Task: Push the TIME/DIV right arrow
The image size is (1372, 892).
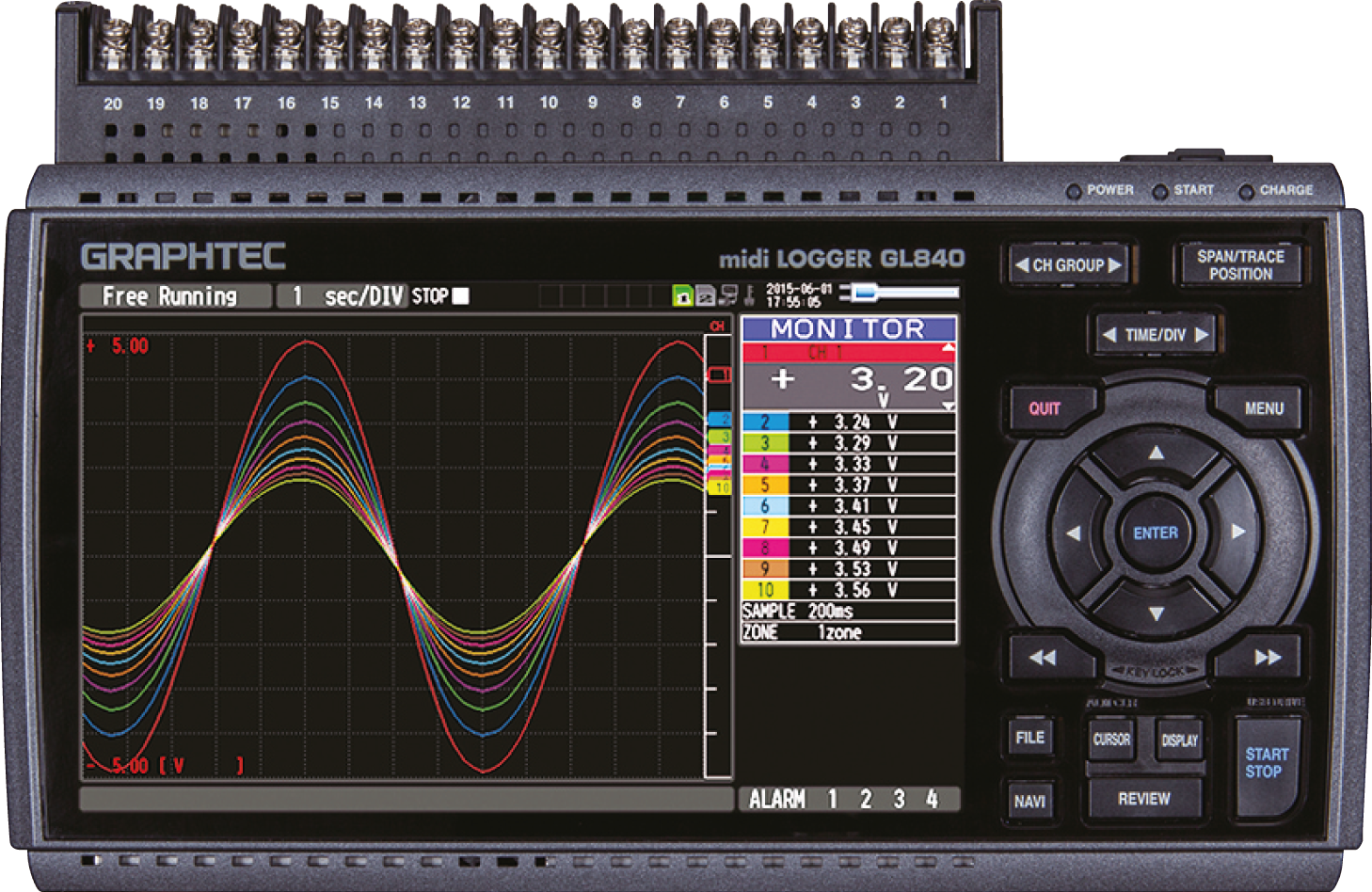Action: (1202, 335)
